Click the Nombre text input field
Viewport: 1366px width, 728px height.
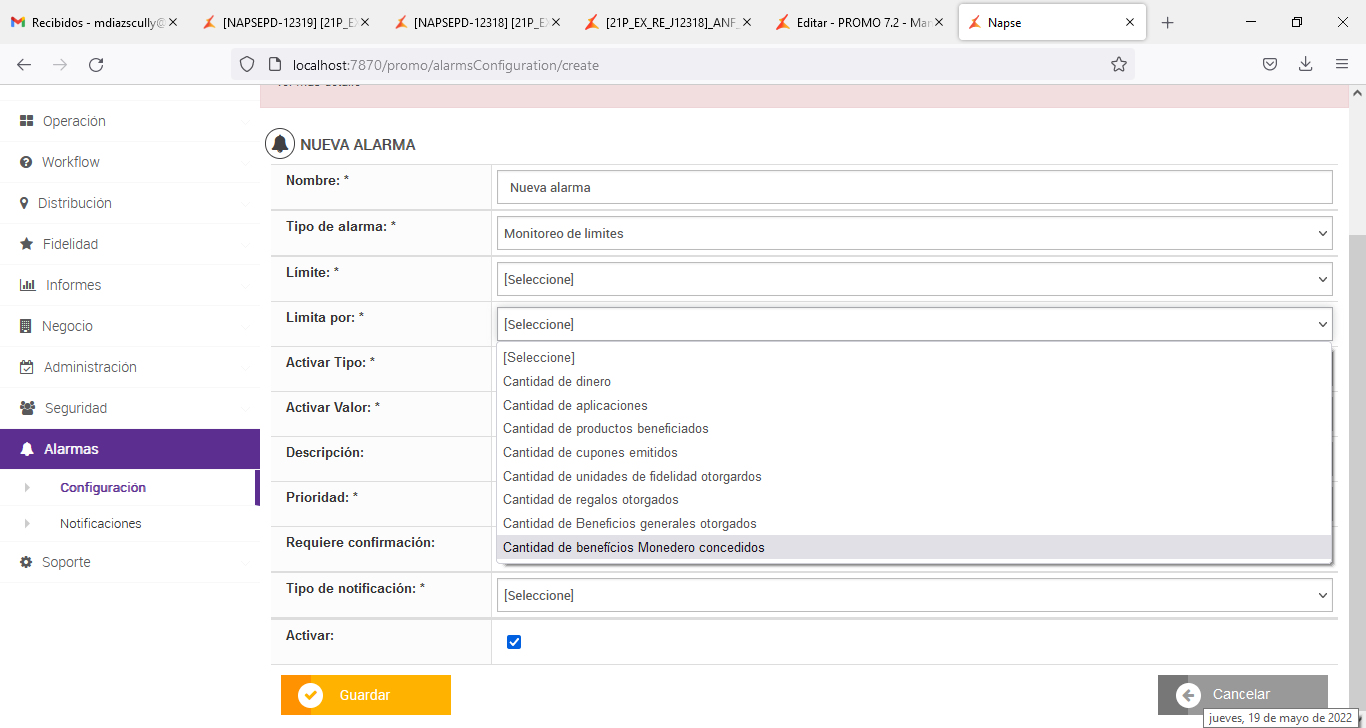[914, 187]
